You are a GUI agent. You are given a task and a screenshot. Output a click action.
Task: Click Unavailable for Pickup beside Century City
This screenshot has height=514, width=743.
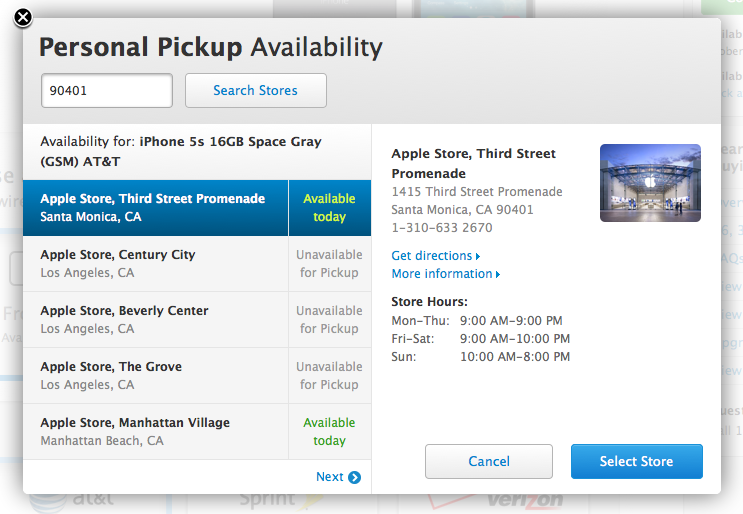pos(329,263)
